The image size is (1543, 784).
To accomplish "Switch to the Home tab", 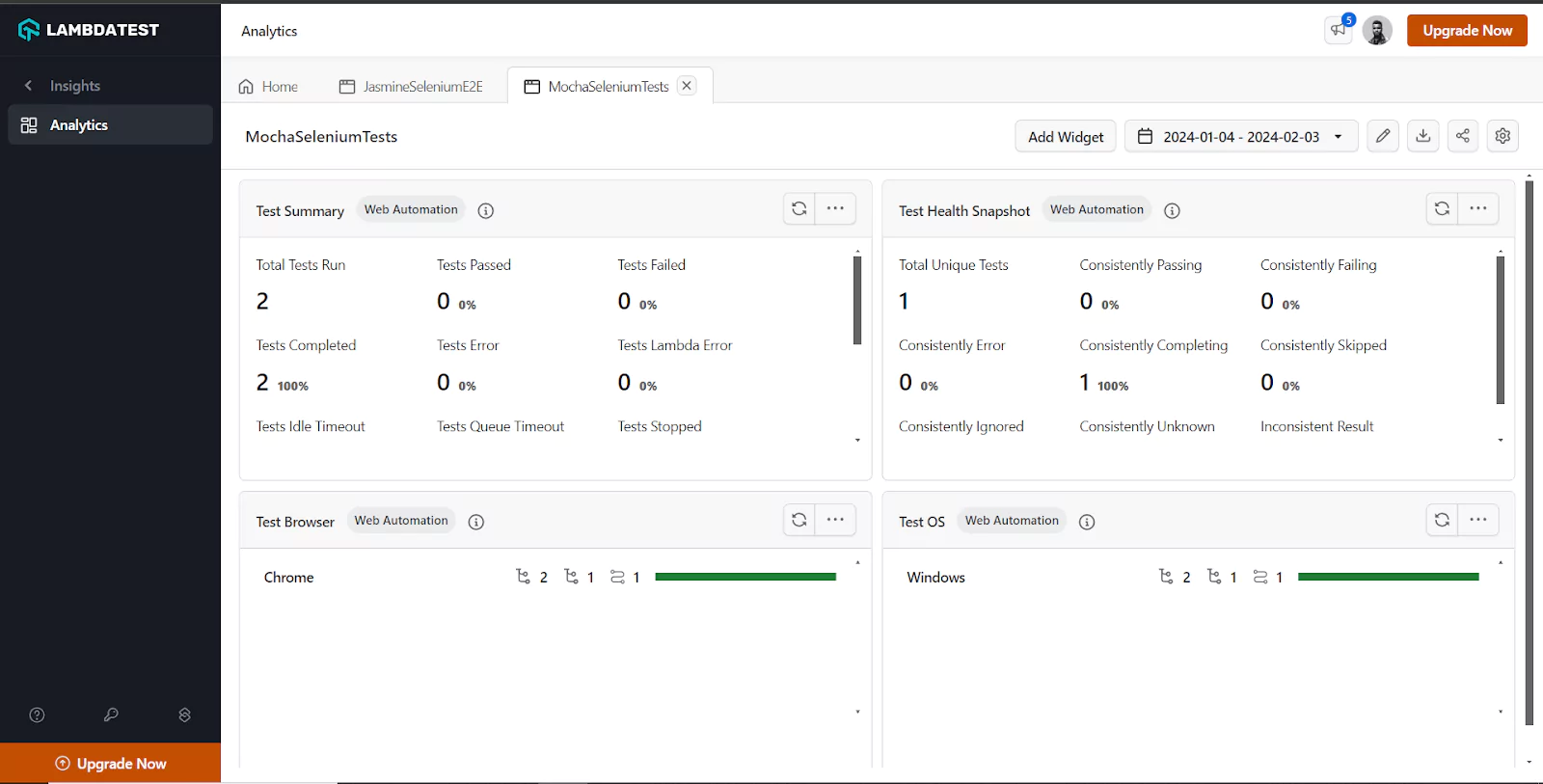I will (x=268, y=87).
